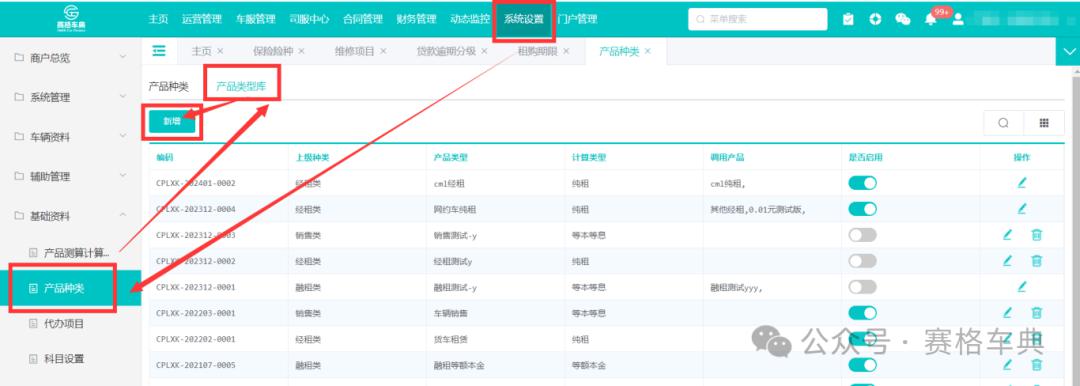Open the tab list dropdown chevron
This screenshot has height=386, width=1080.
(x=1068, y=52)
